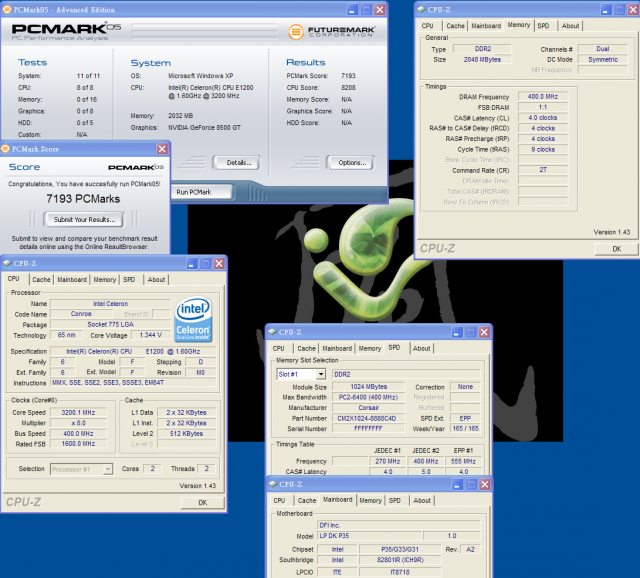Click the Rated FSB 1600.0 MHz value
The height and width of the screenshot is (578, 640).
pyautogui.click(x=78, y=444)
